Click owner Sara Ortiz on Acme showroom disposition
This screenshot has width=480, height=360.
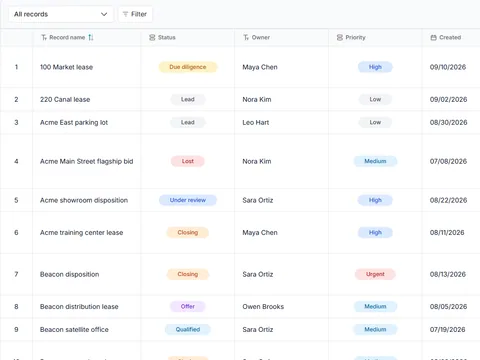tap(258, 200)
